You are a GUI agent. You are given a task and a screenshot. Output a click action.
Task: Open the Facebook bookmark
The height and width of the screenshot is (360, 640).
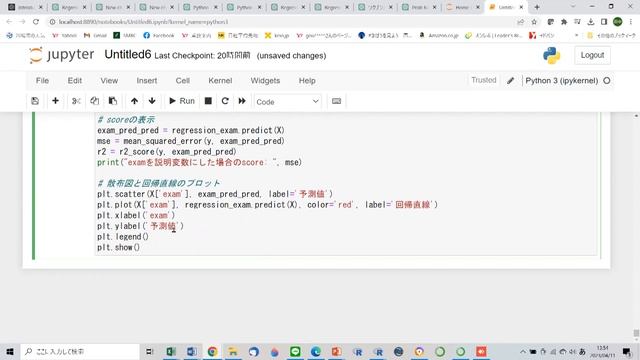tap(159, 36)
